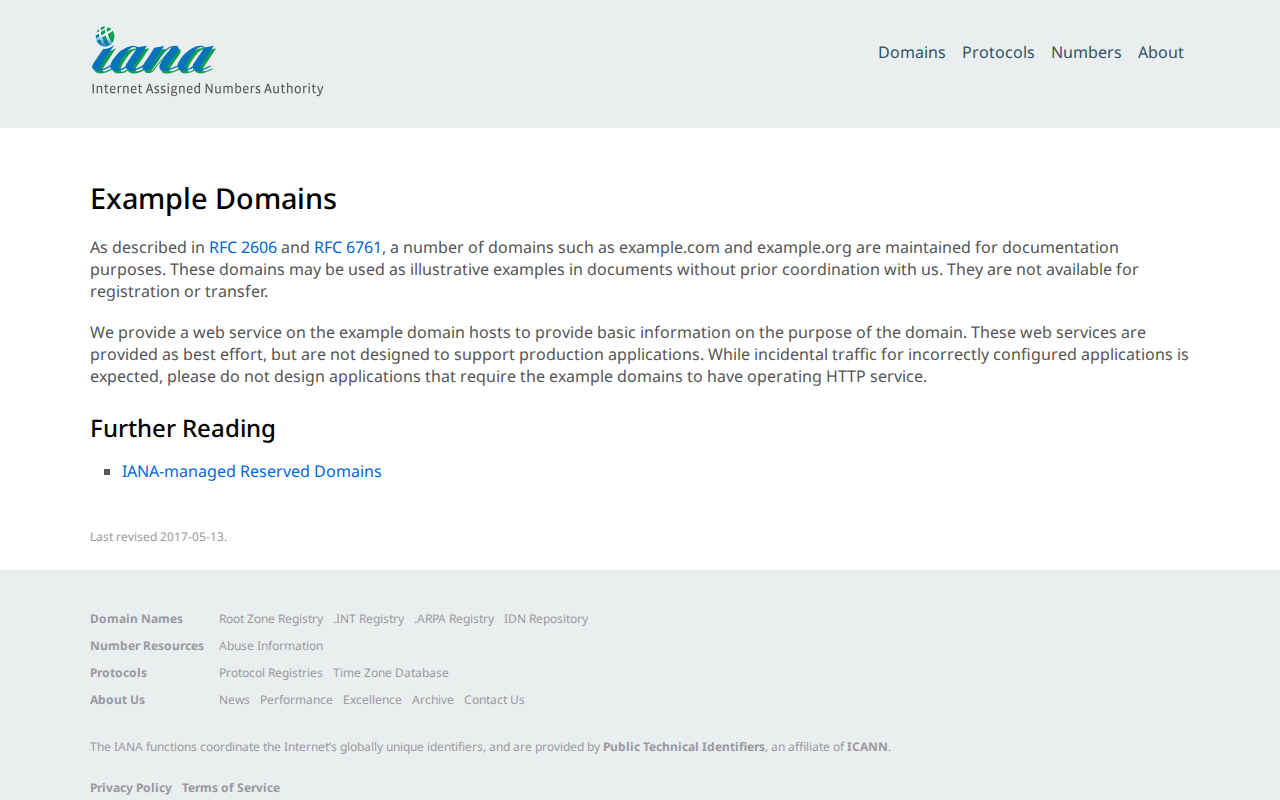Open the .INT Registry link

pos(369,619)
